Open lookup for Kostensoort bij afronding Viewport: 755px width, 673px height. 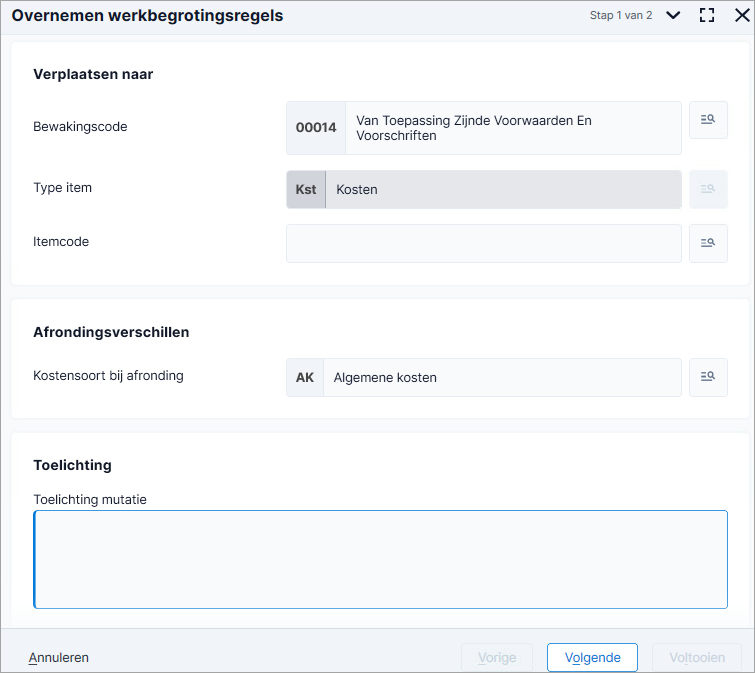pyautogui.click(x=708, y=377)
